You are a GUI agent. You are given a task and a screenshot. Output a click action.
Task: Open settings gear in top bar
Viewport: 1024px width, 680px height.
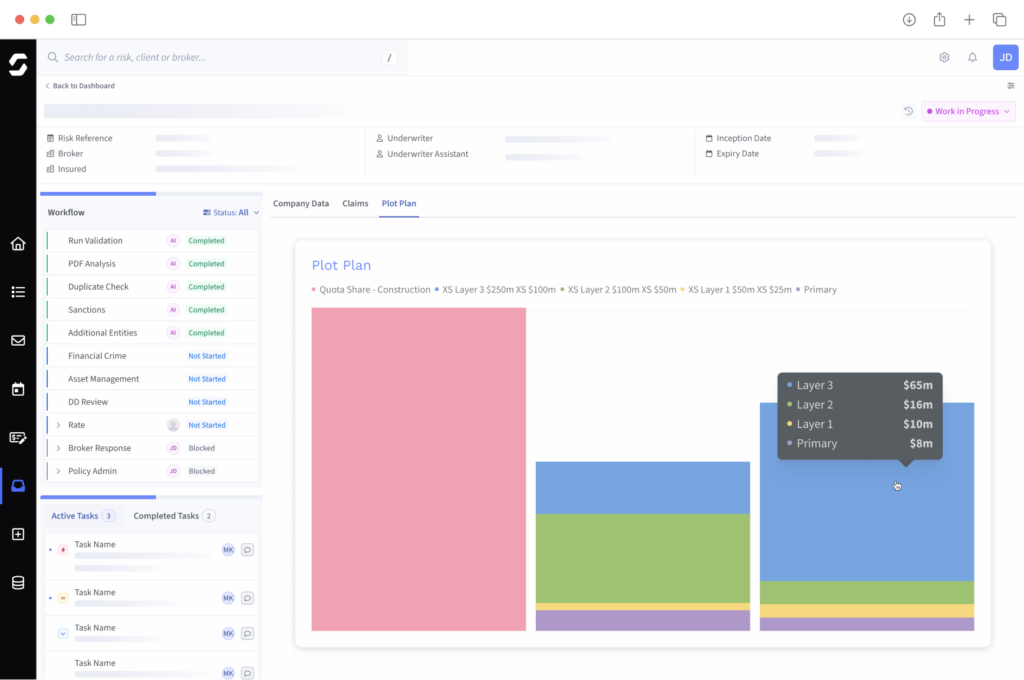[944, 58]
